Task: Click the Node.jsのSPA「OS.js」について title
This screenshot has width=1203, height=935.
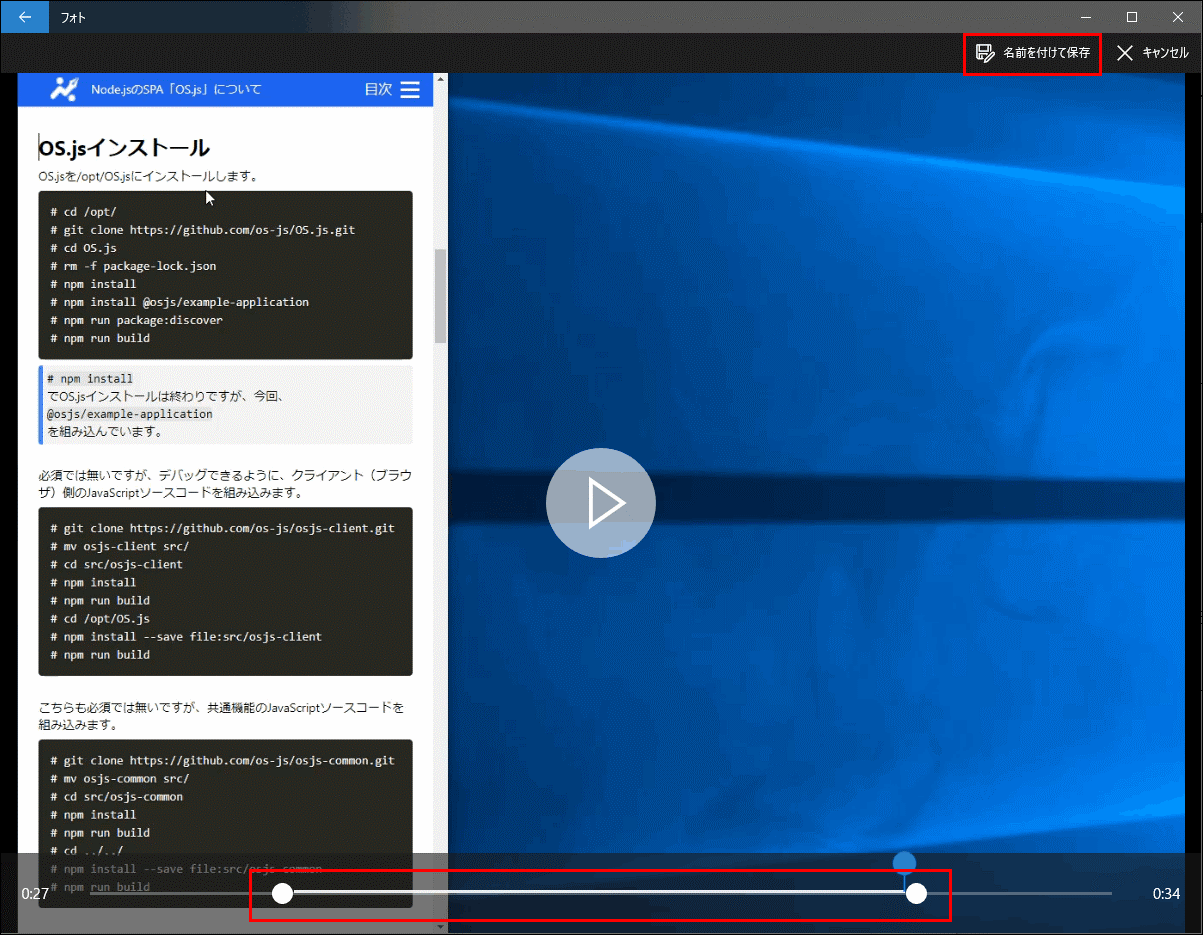Action: (x=176, y=90)
